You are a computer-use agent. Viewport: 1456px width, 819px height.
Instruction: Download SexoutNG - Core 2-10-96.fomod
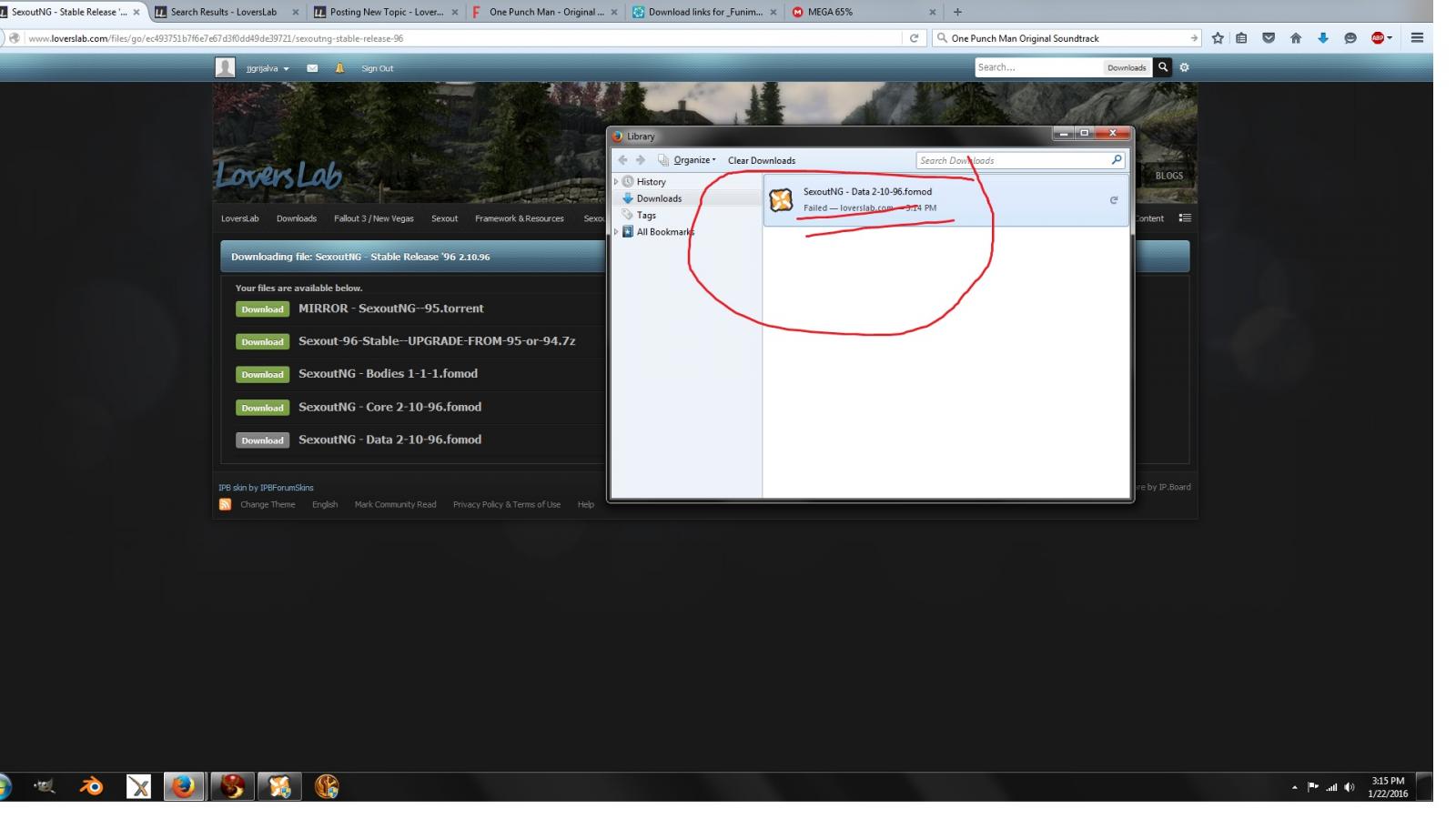(x=262, y=408)
